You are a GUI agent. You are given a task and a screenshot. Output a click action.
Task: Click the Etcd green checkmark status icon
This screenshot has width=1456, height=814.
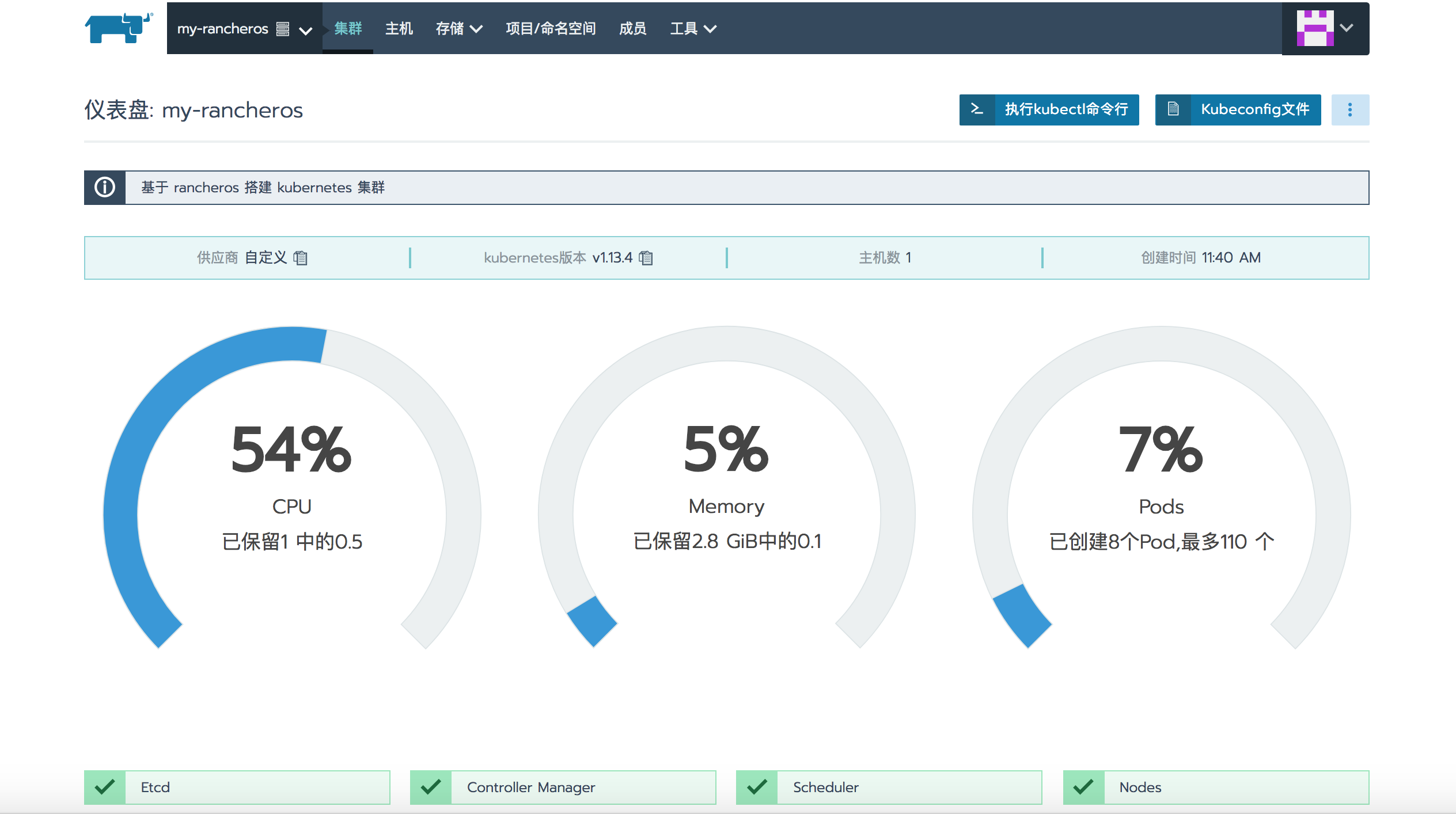[x=105, y=787]
